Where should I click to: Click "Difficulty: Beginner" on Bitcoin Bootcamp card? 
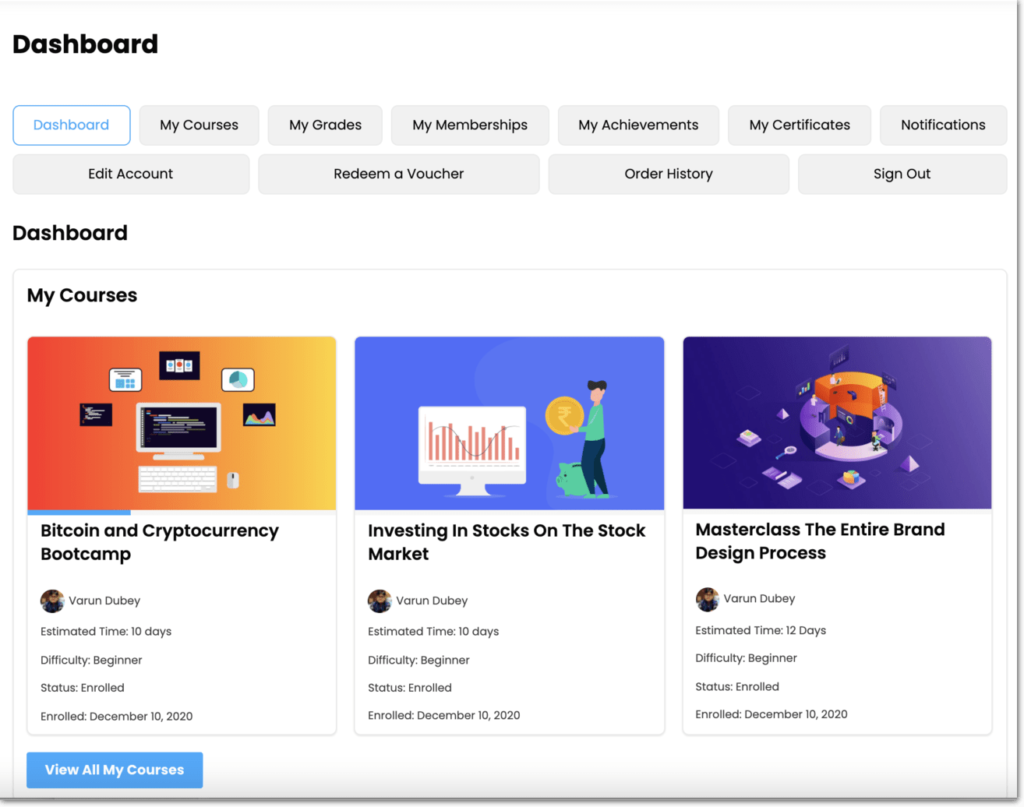(x=91, y=660)
